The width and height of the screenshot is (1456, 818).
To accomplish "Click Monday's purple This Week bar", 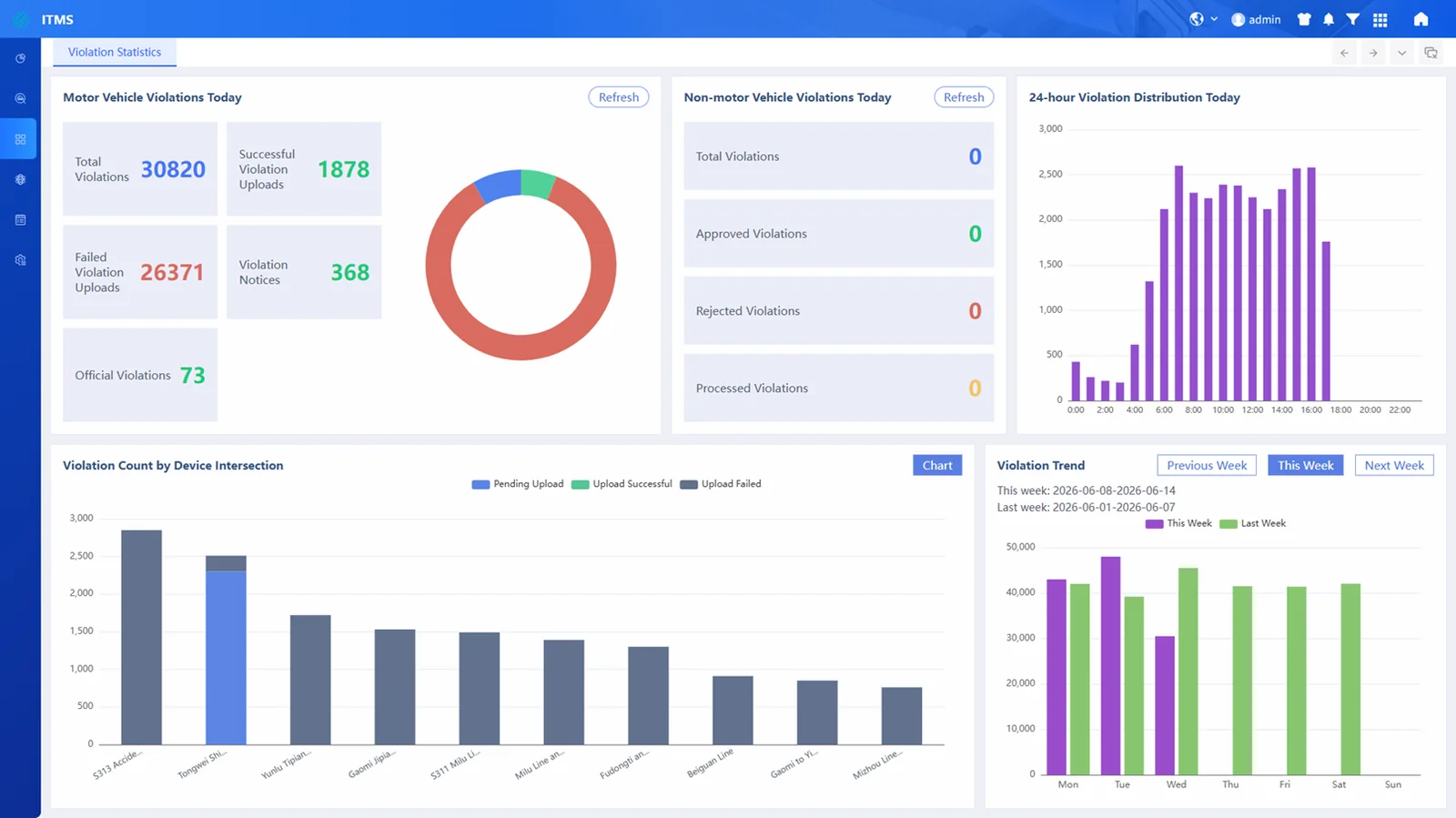I will [x=1057, y=676].
